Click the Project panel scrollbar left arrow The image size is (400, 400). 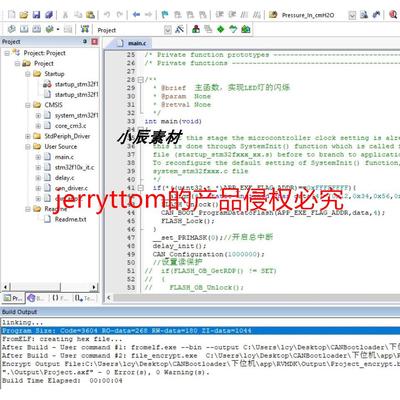5,287
